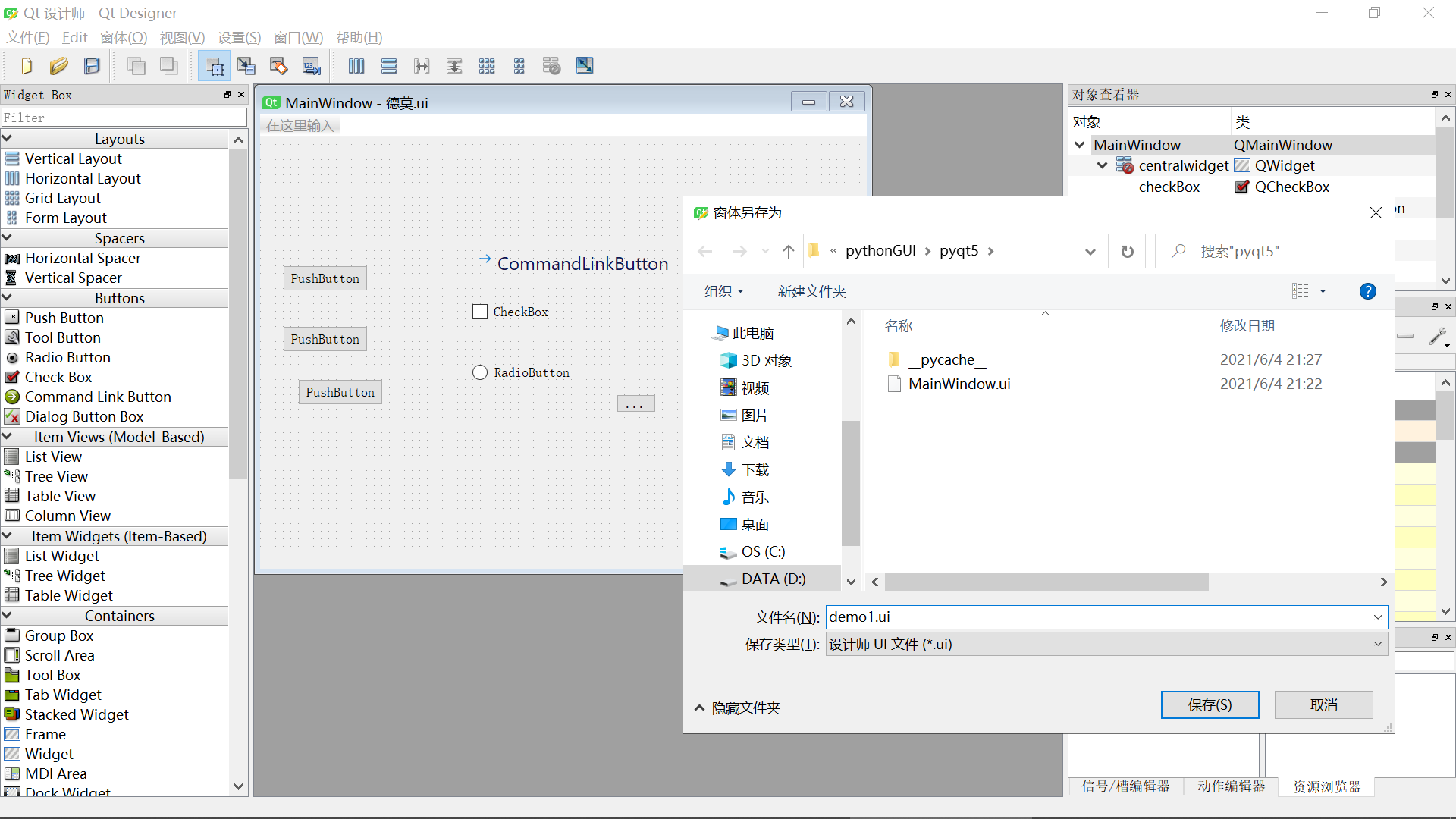Open the save dialog help icon
Viewport: 1456px width, 819px height.
tap(1367, 290)
